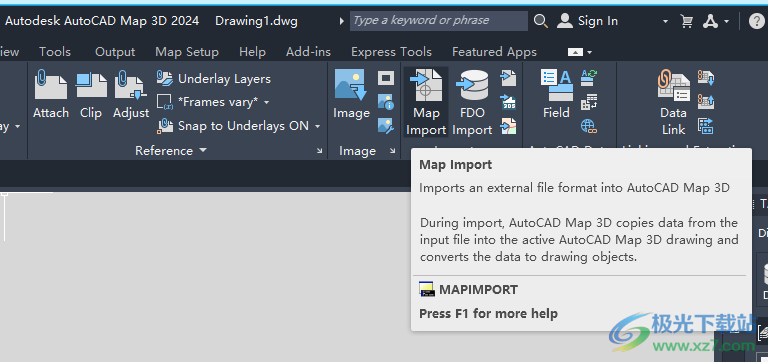Image resolution: width=768 pixels, height=362 pixels.
Task: Open the Image panel dialog launcher arrow
Action: click(392, 151)
